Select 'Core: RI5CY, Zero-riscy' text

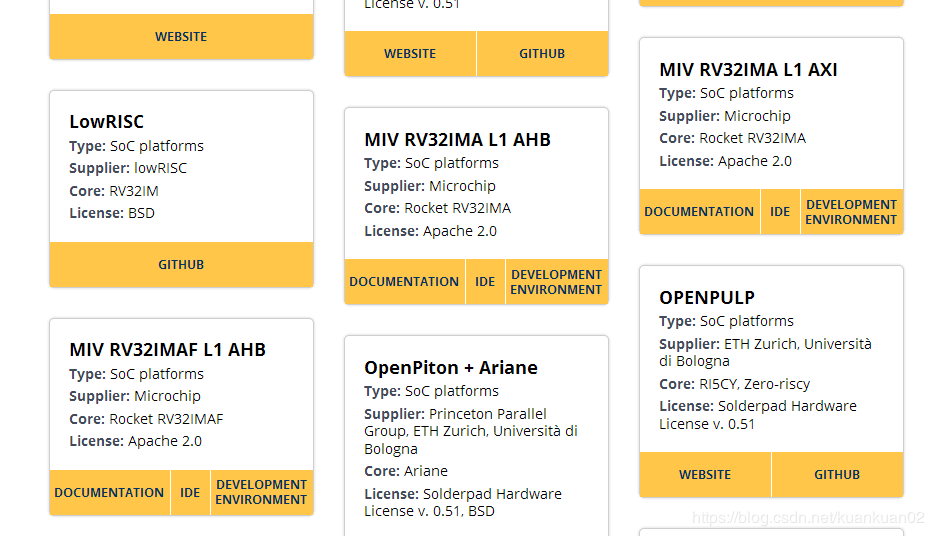pyautogui.click(x=734, y=384)
